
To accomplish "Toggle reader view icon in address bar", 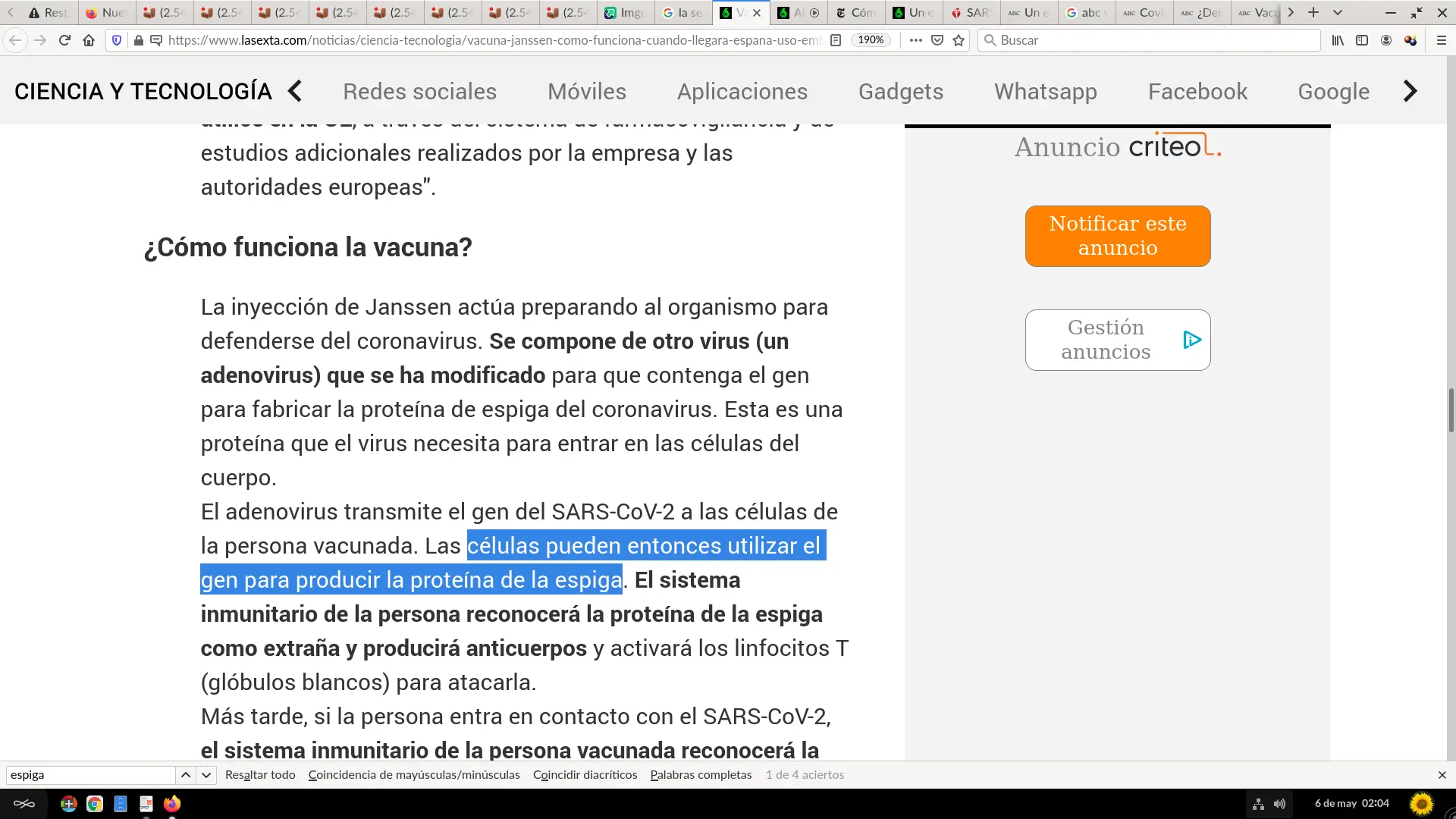I will pos(836,40).
